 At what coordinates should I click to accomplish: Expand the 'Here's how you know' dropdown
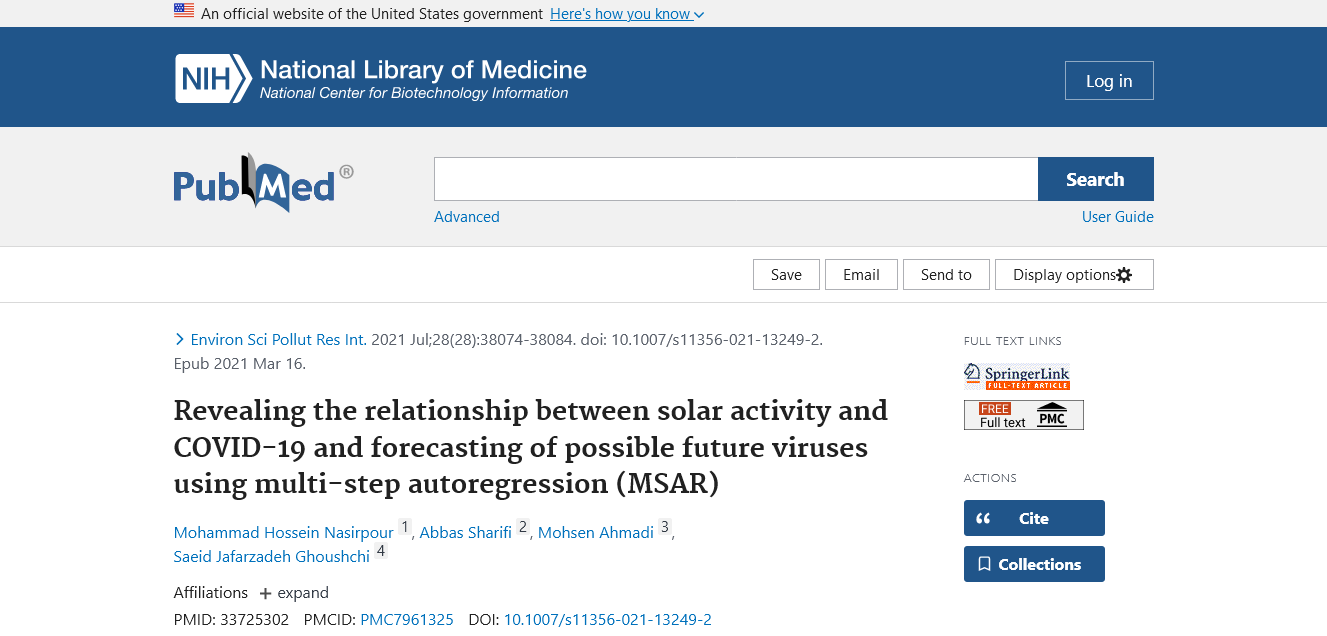click(627, 14)
